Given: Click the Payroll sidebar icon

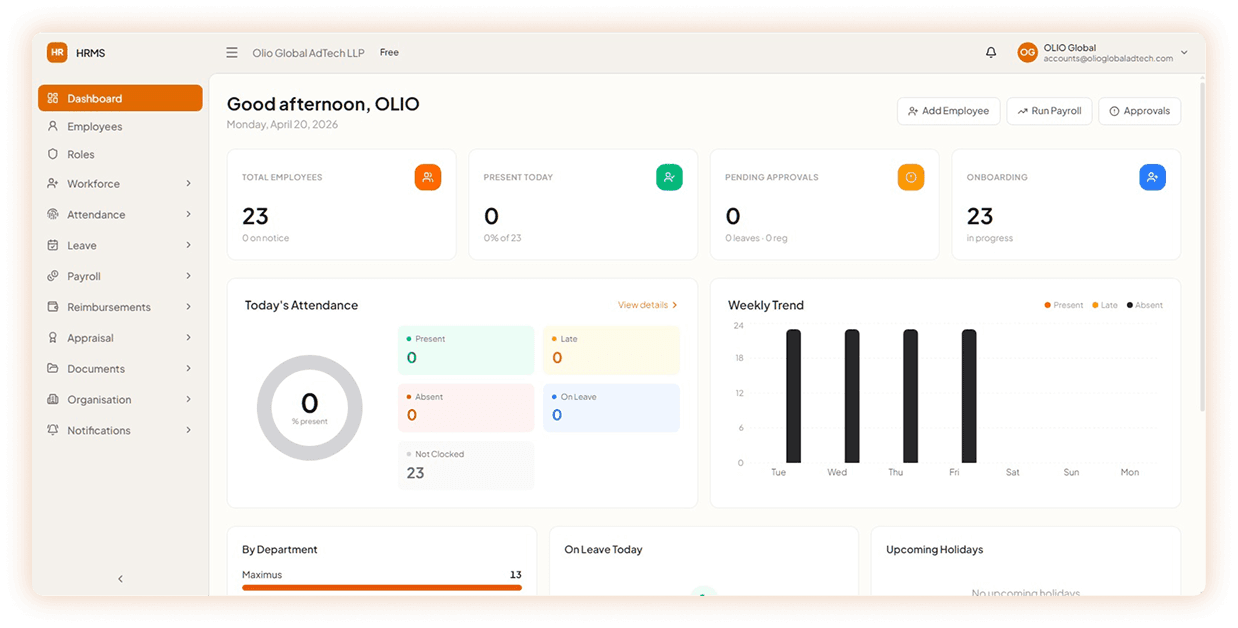Looking at the screenshot, I should click(x=53, y=276).
